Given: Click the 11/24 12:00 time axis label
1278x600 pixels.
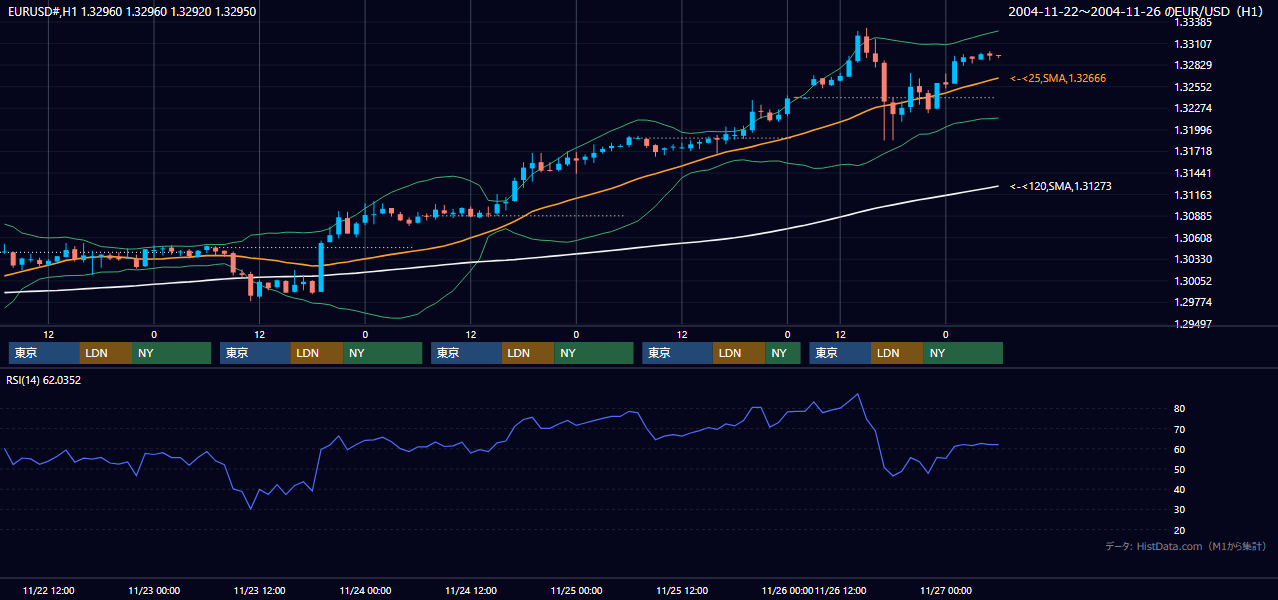Looking at the screenshot, I should pyautogui.click(x=471, y=590).
